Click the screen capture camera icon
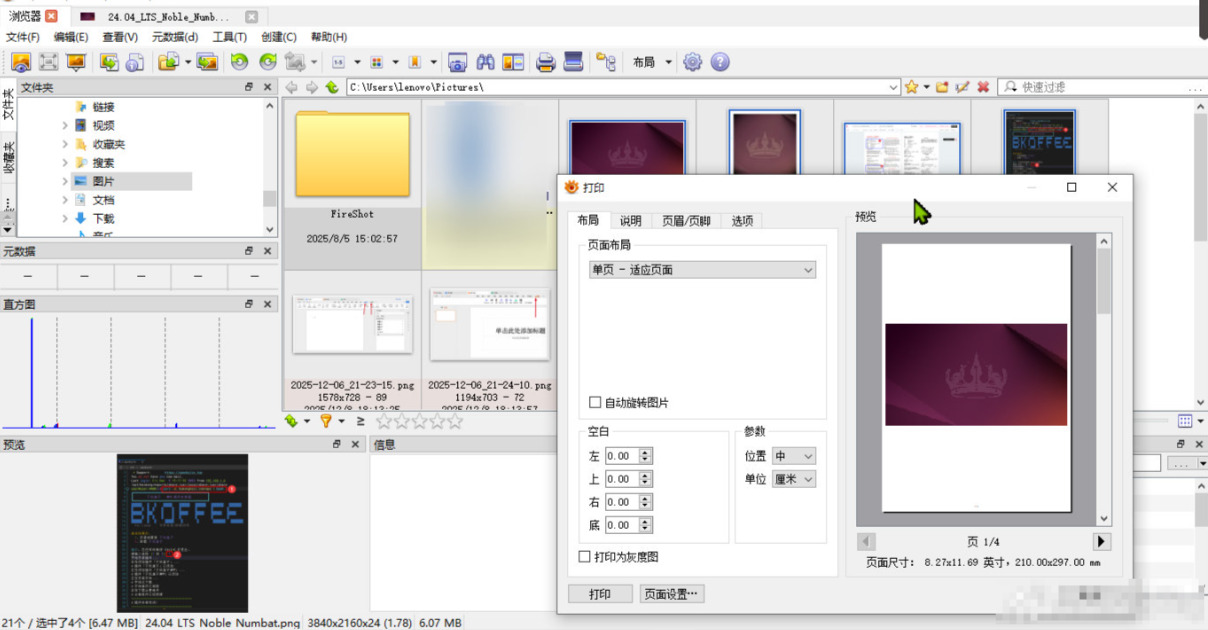Viewport: 1208px width, 630px height. click(457, 62)
